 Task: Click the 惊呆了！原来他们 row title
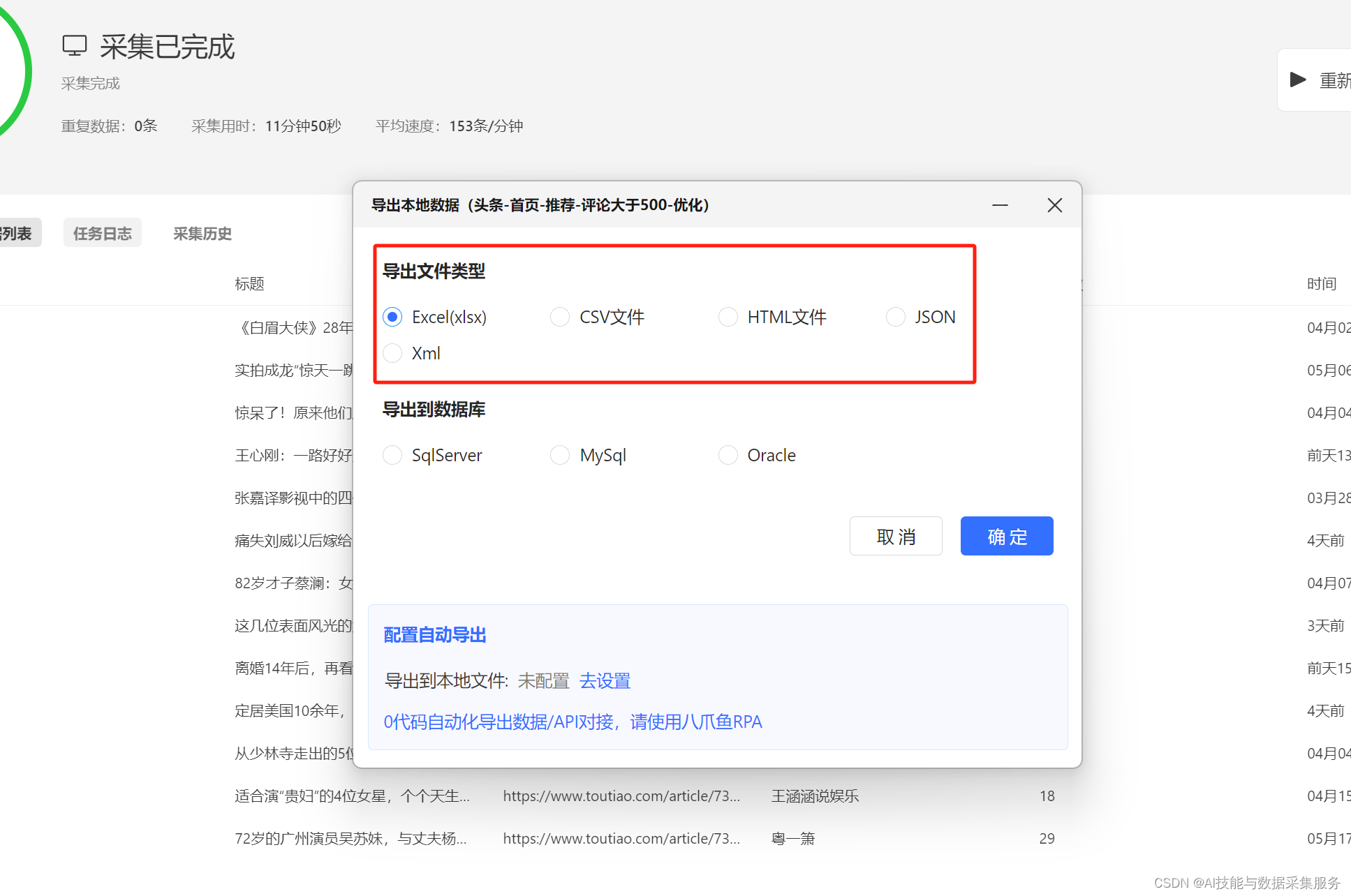point(294,413)
